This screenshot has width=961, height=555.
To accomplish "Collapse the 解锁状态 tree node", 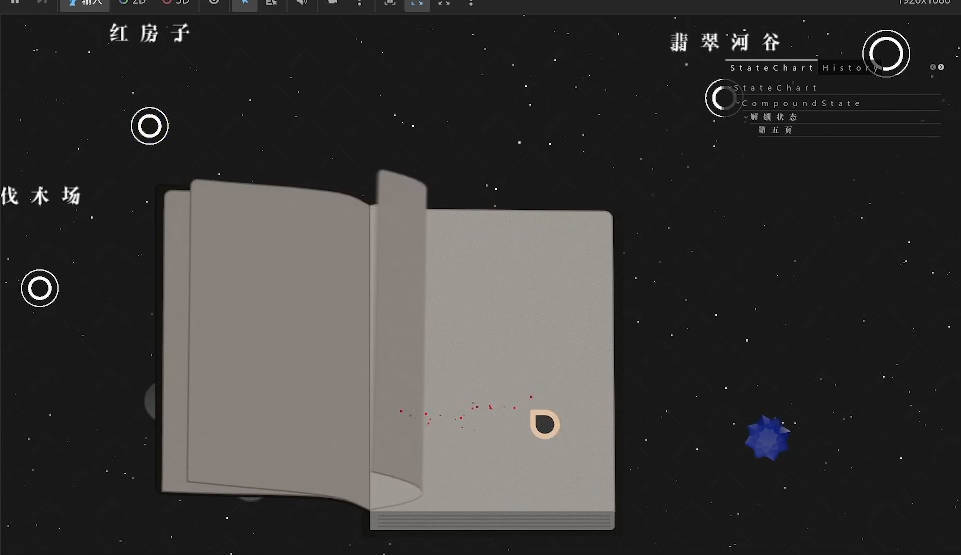I will click(x=746, y=116).
